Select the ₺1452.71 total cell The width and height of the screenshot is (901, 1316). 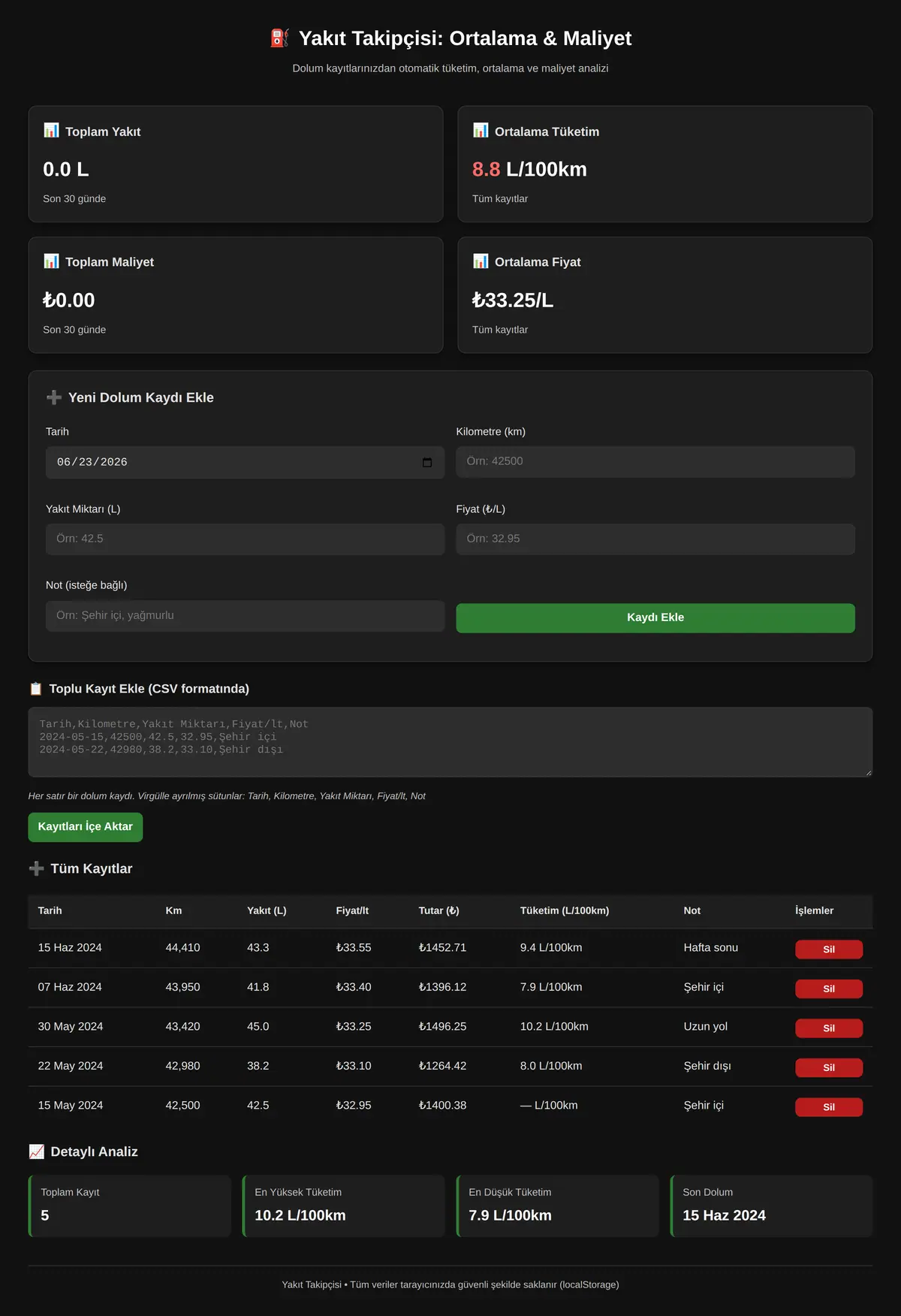(442, 948)
